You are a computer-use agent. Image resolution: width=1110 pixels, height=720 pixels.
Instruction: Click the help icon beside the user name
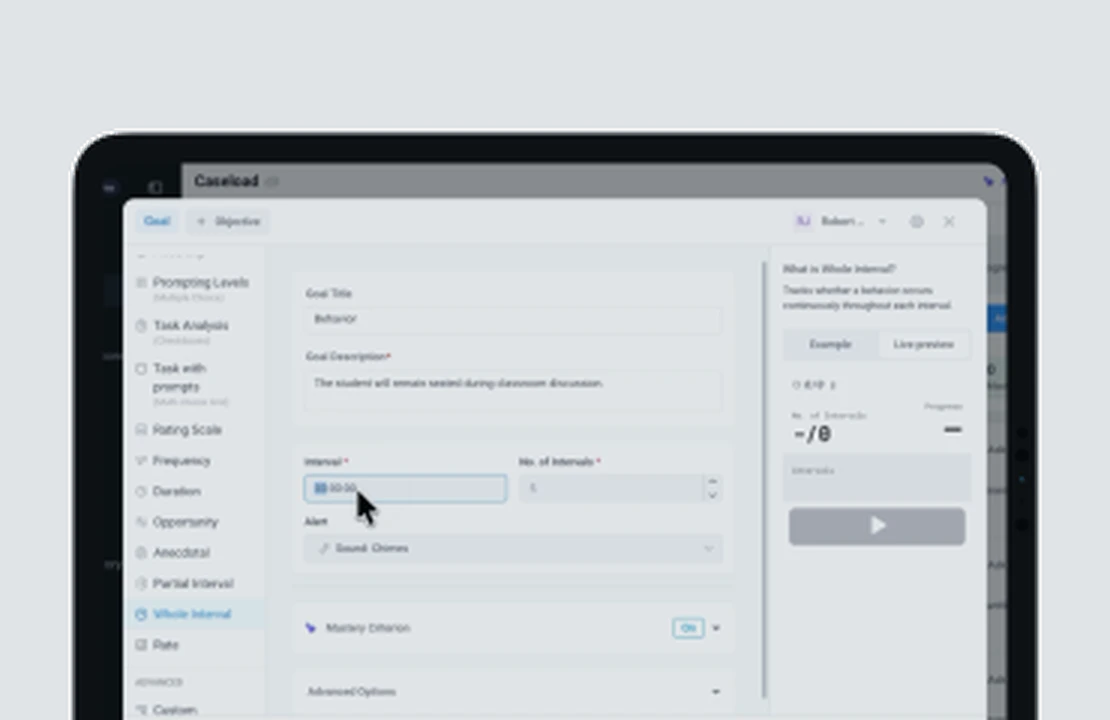[917, 222]
